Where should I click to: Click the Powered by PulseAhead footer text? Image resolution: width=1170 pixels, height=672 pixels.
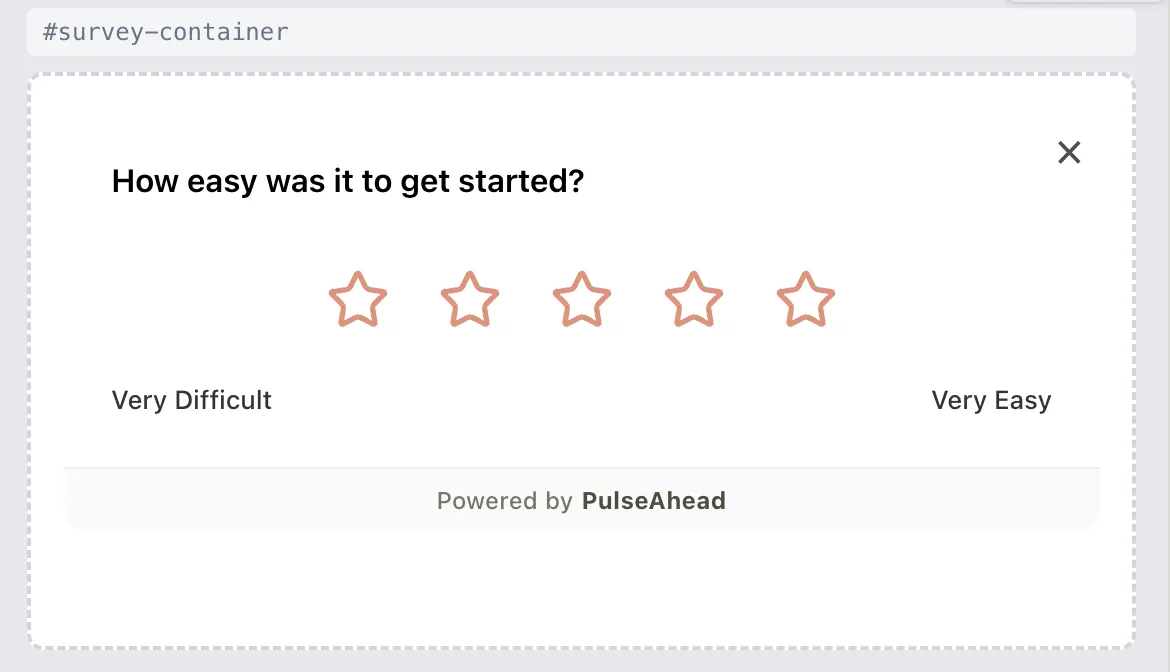(x=581, y=501)
